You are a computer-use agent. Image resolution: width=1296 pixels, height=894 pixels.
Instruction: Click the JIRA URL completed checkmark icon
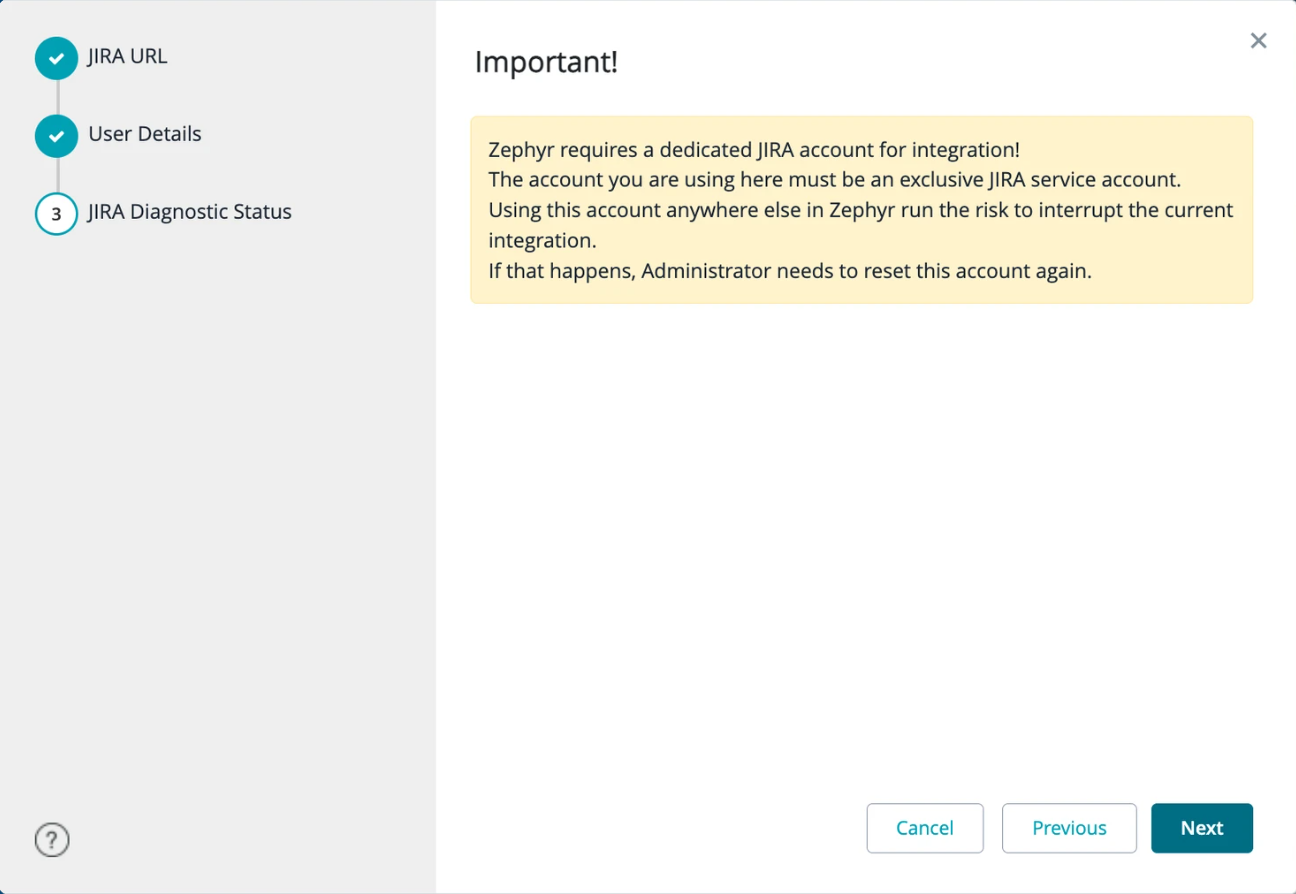[56, 58]
